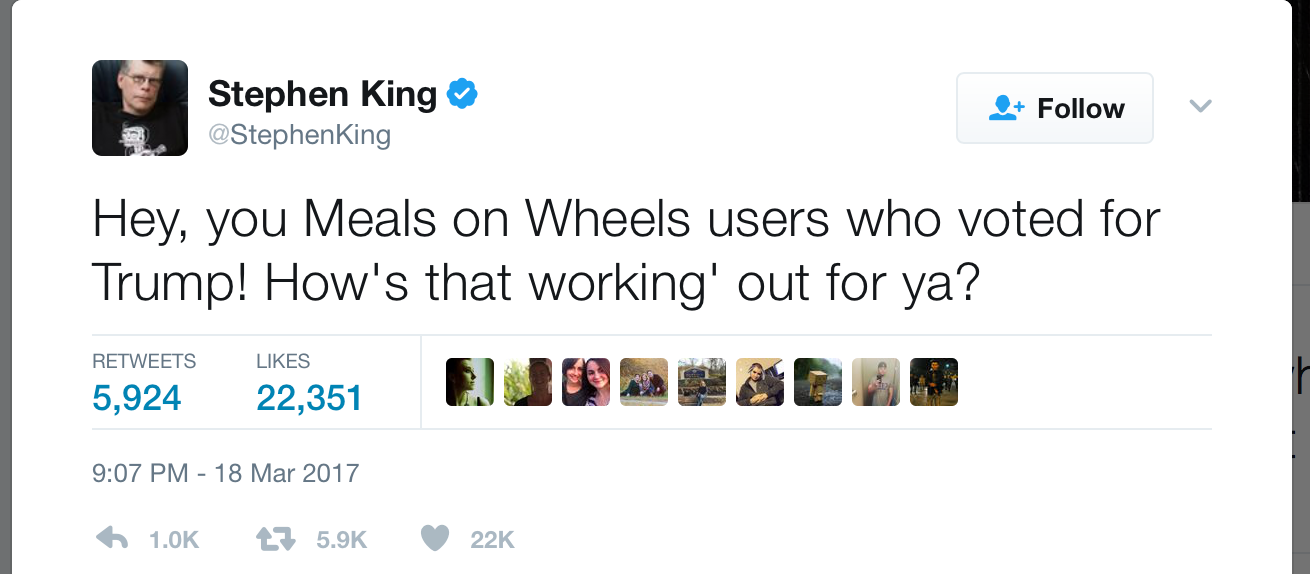The height and width of the screenshot is (574, 1310).
Task: Click the first liker avatar with side profile
Action: [x=470, y=382]
